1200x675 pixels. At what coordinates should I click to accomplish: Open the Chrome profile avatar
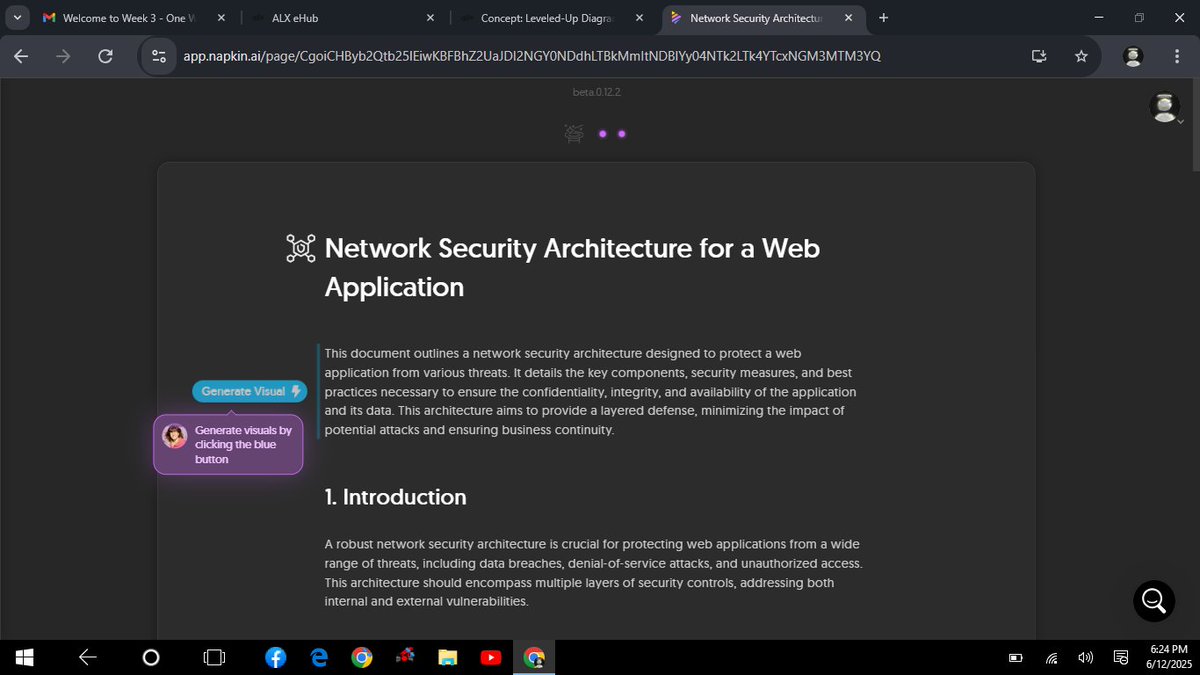1133,57
